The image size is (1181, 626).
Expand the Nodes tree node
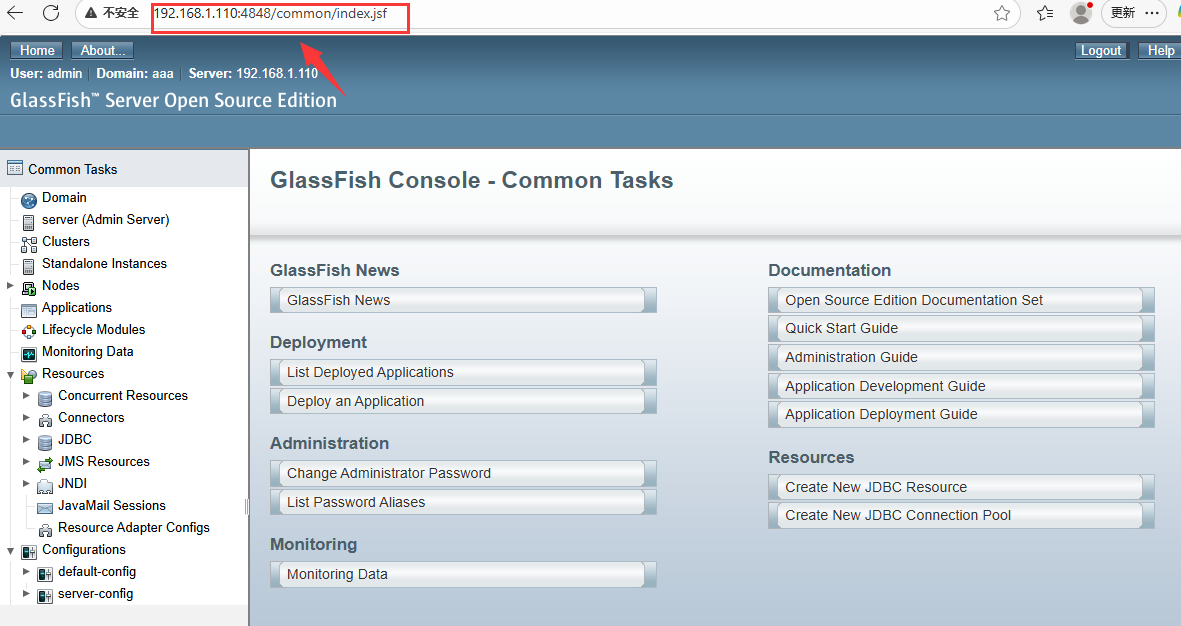[11, 286]
